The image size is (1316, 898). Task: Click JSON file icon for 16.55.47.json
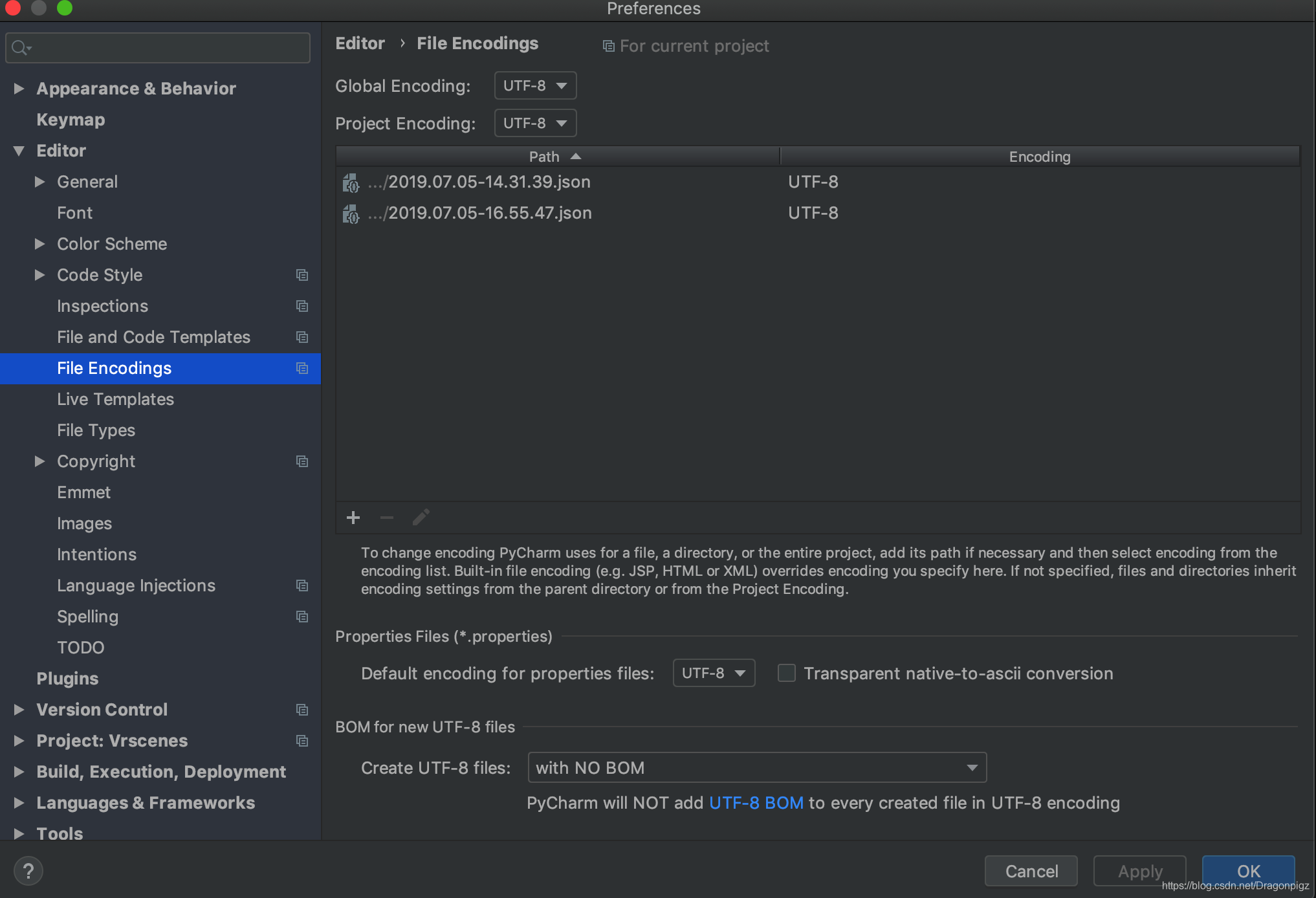[x=351, y=214]
